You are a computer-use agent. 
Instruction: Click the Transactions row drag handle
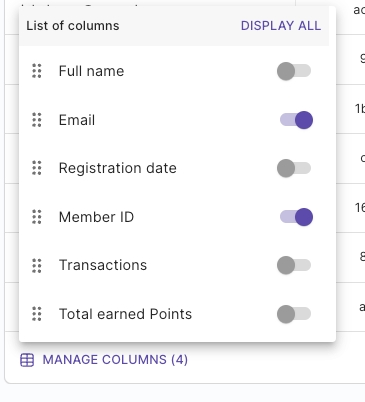(x=37, y=265)
